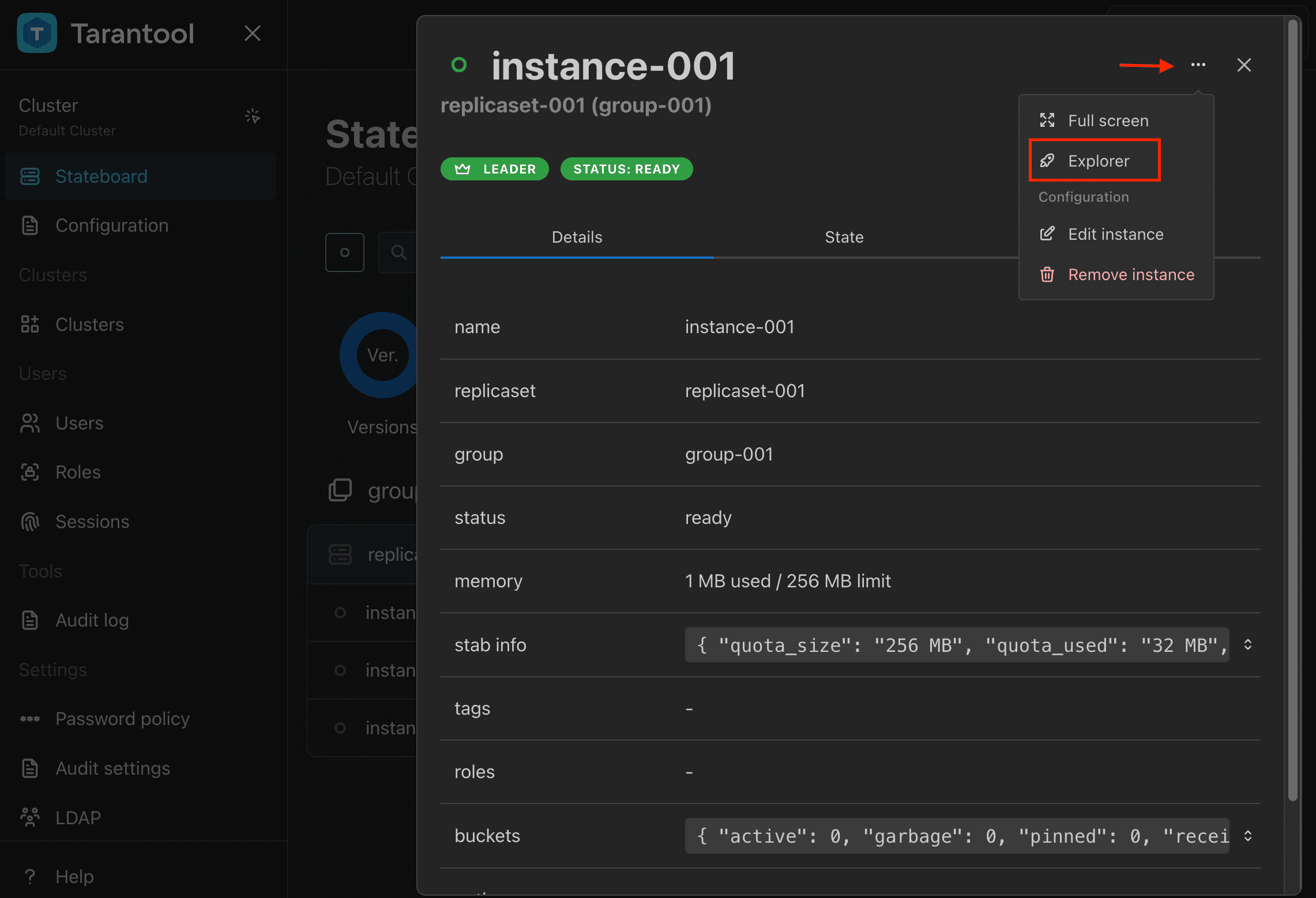Toggle the circle status filter button
The width and height of the screenshot is (1316, 898).
point(344,252)
